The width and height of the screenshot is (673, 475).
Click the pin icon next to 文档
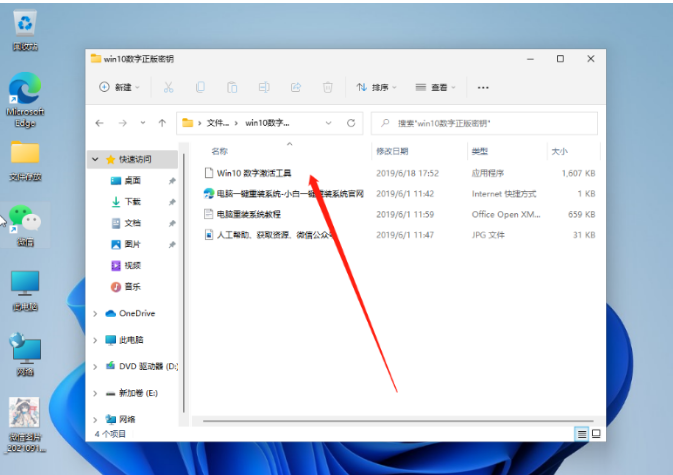tap(172, 223)
